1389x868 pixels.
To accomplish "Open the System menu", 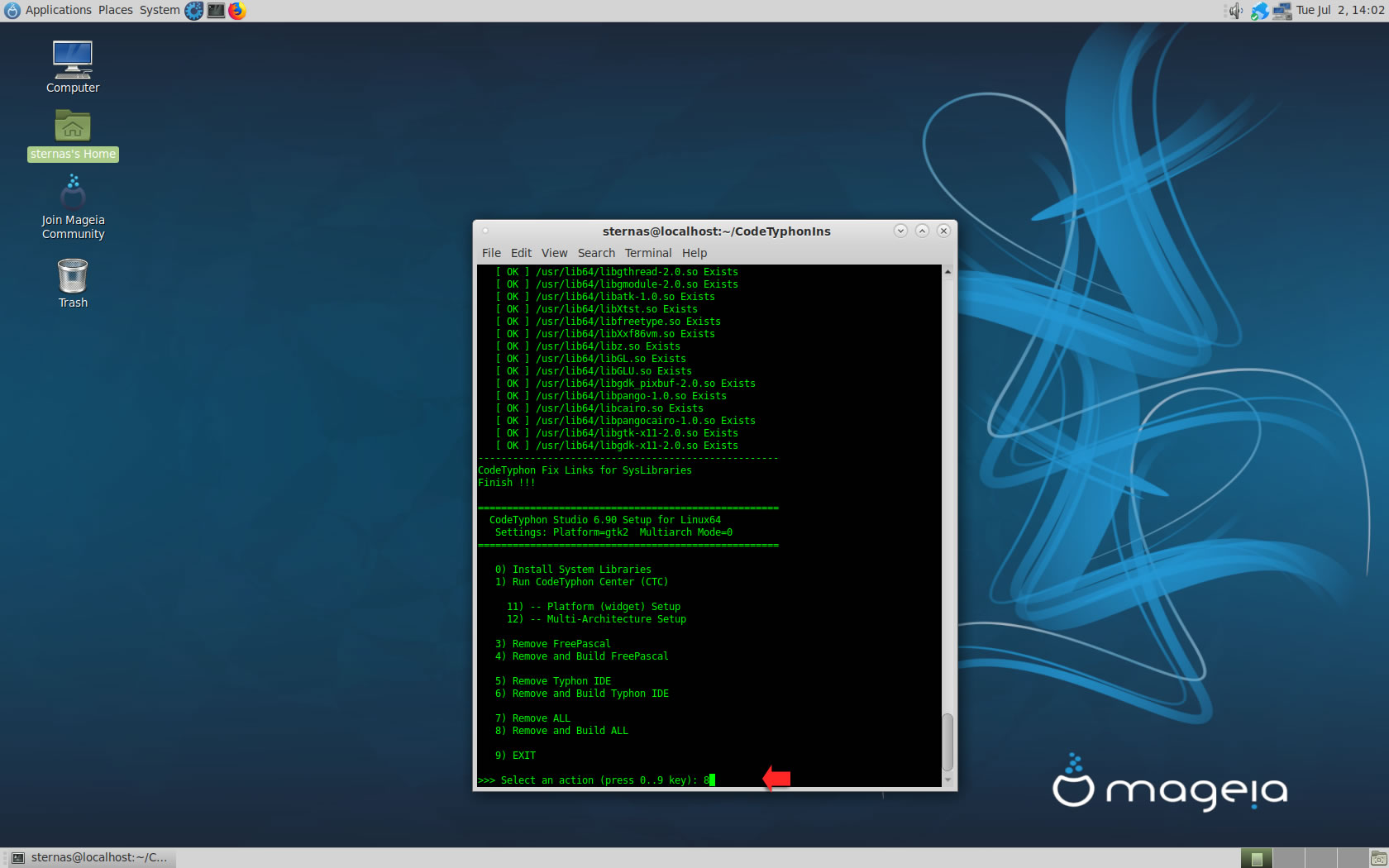I will pyautogui.click(x=159, y=10).
